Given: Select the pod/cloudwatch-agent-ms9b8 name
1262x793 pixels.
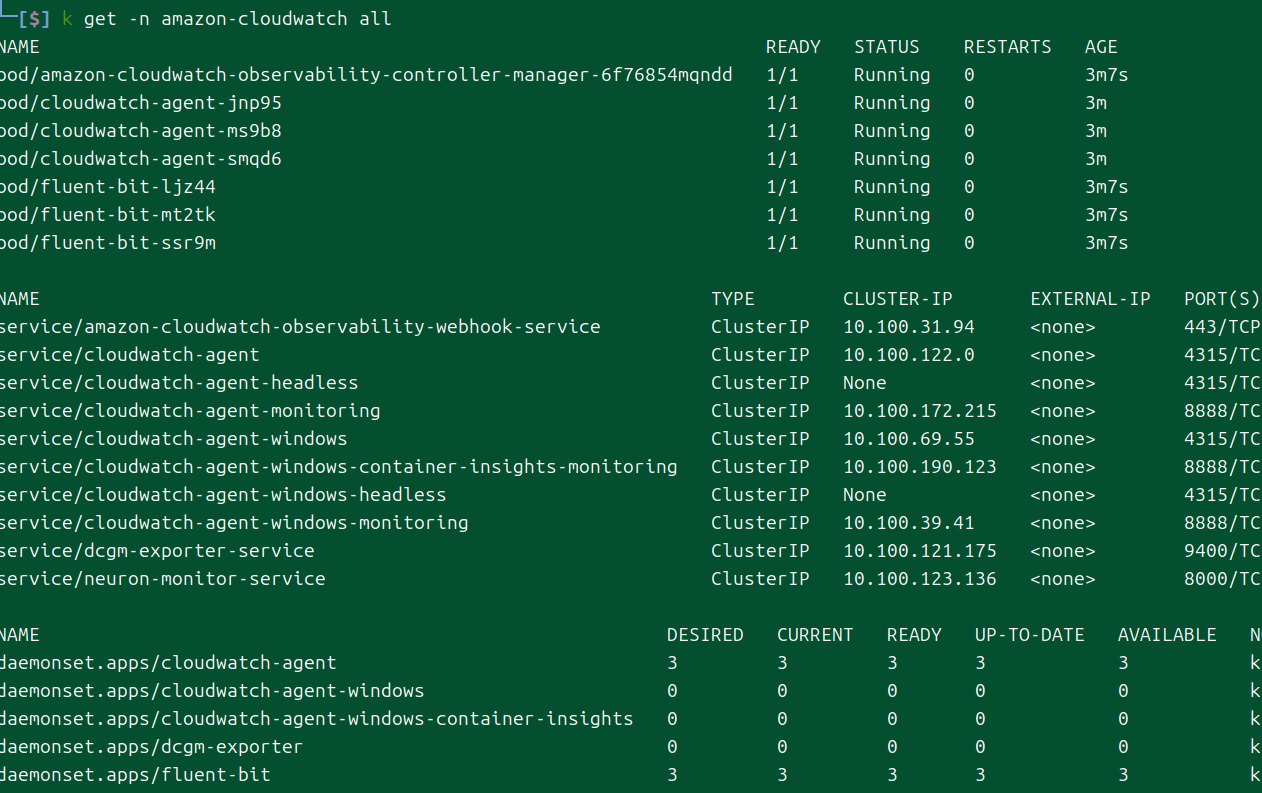Looking at the screenshot, I should pos(140,131).
